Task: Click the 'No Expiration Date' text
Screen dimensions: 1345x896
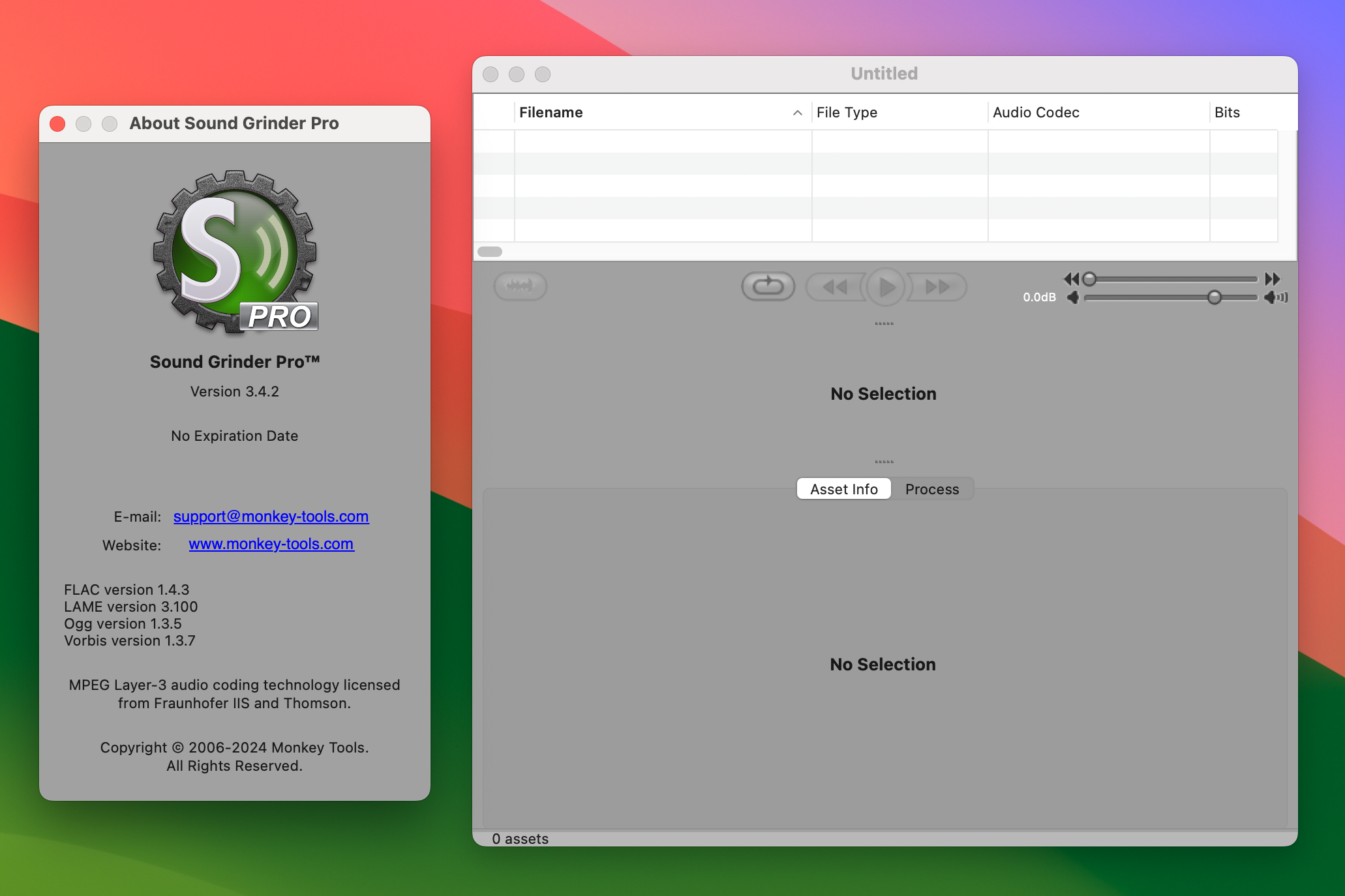Action: 235,436
